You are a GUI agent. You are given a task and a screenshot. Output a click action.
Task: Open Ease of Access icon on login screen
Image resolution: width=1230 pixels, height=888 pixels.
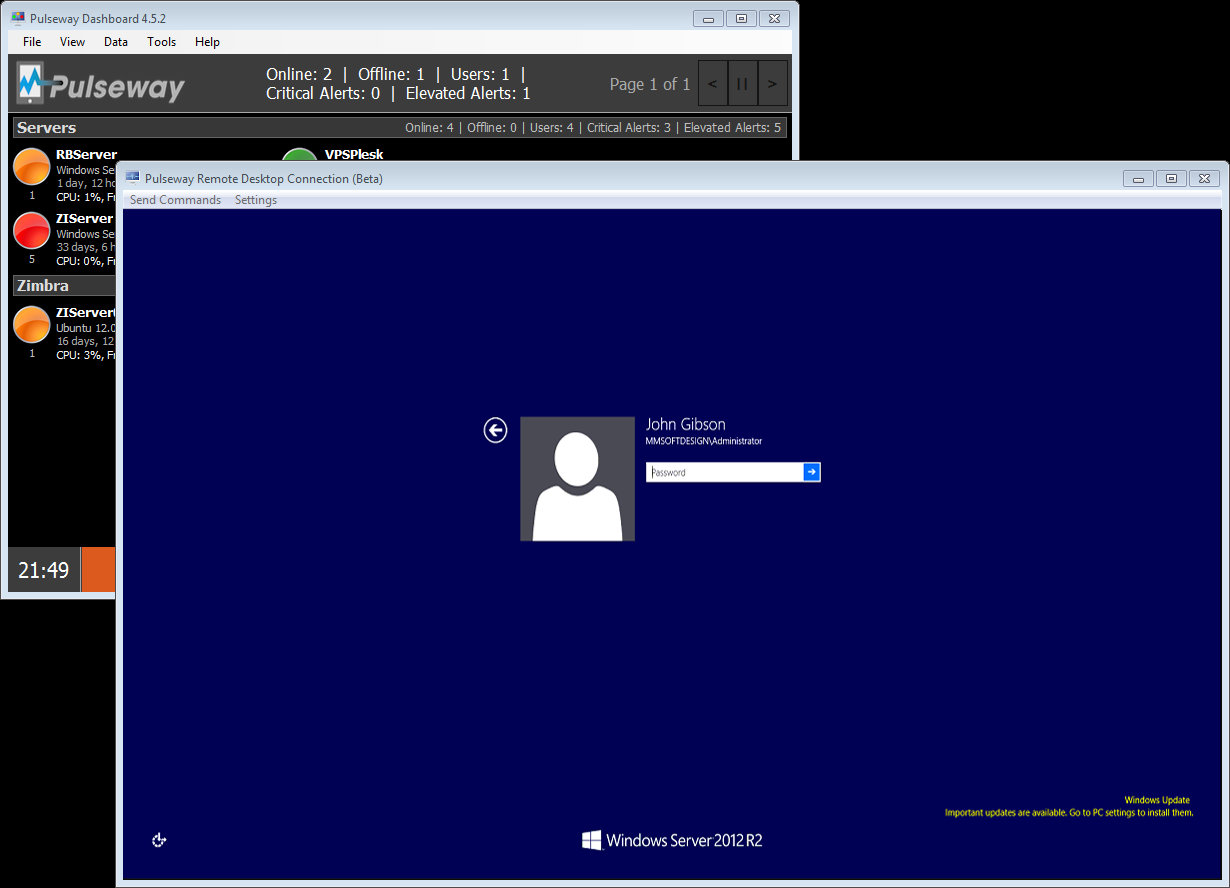159,840
